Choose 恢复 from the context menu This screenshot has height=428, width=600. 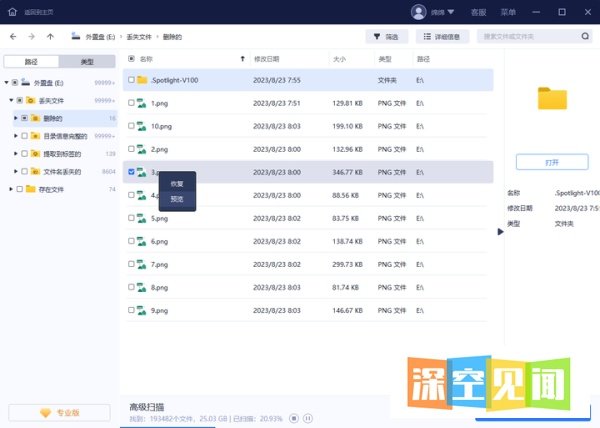point(177,184)
